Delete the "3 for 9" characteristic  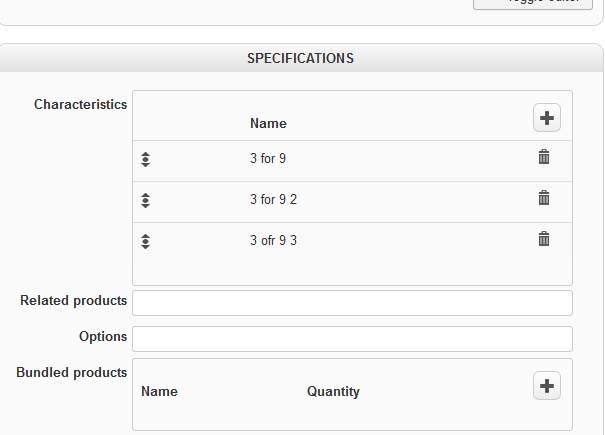[544, 157]
